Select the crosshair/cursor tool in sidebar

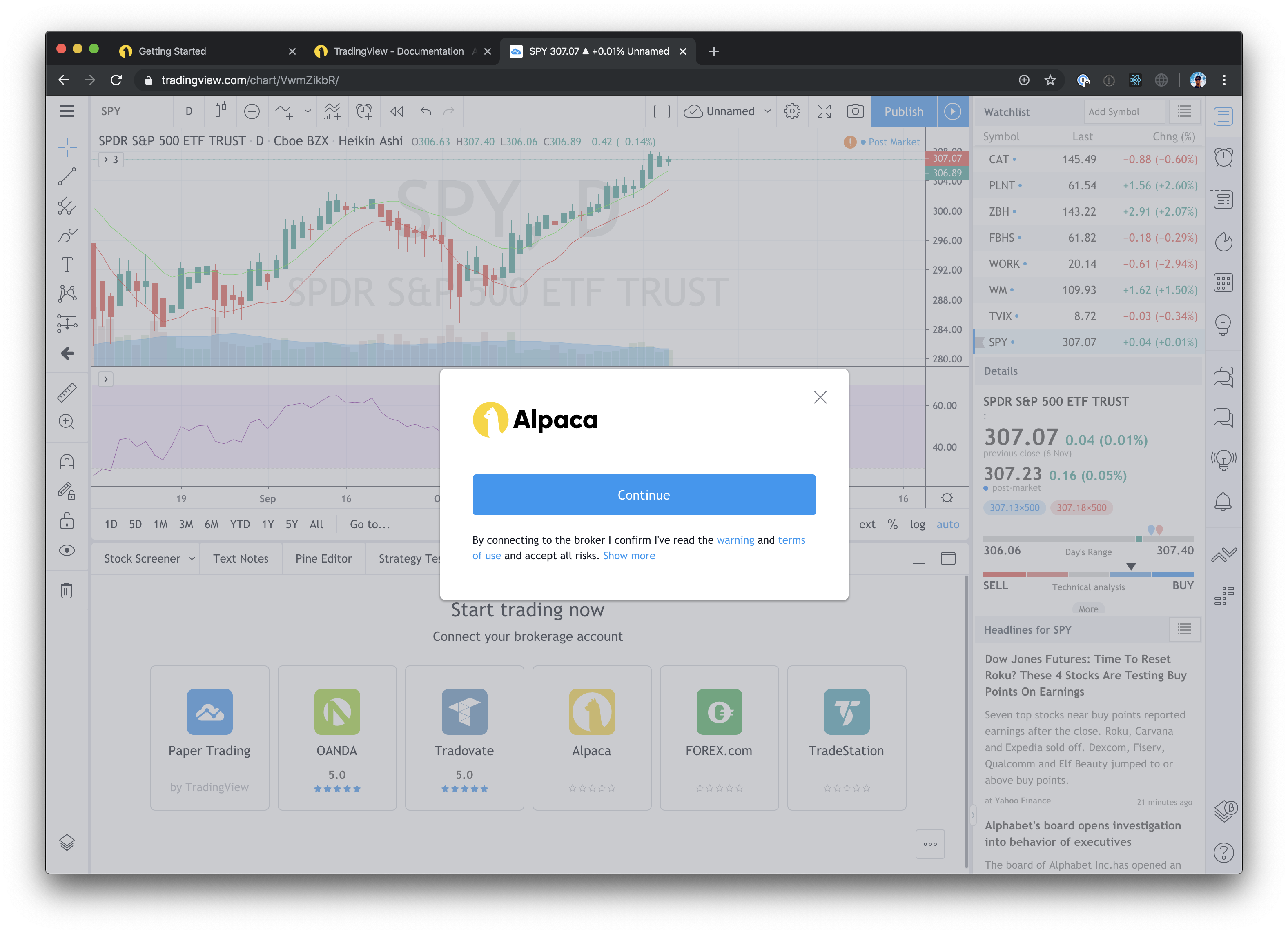[x=67, y=148]
